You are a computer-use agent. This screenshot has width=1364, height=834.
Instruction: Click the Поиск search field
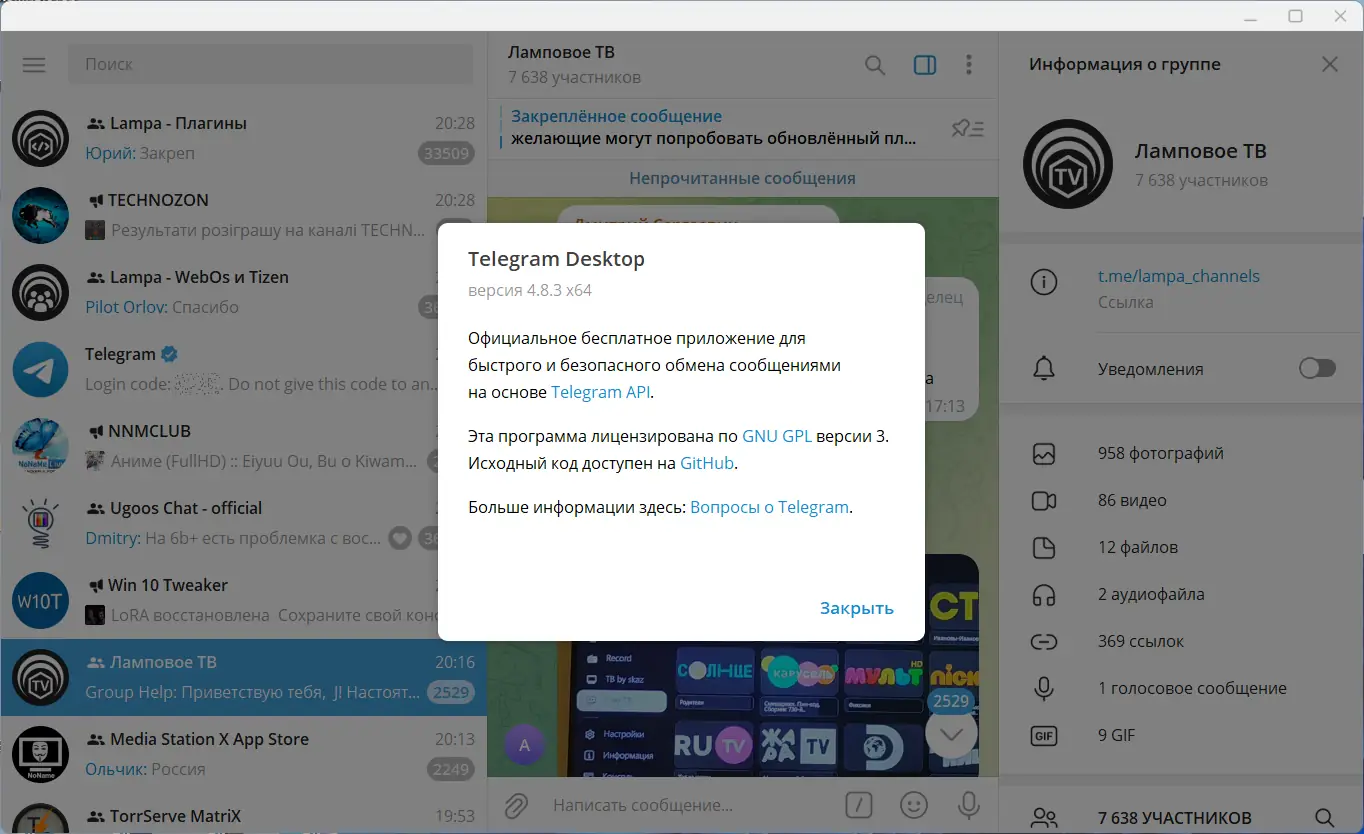(270, 64)
